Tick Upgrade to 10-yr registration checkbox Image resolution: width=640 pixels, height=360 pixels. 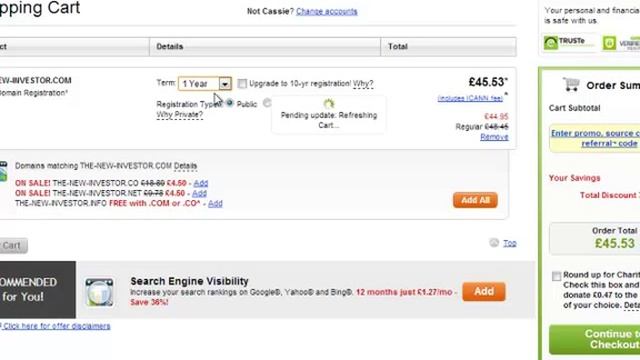point(242,84)
